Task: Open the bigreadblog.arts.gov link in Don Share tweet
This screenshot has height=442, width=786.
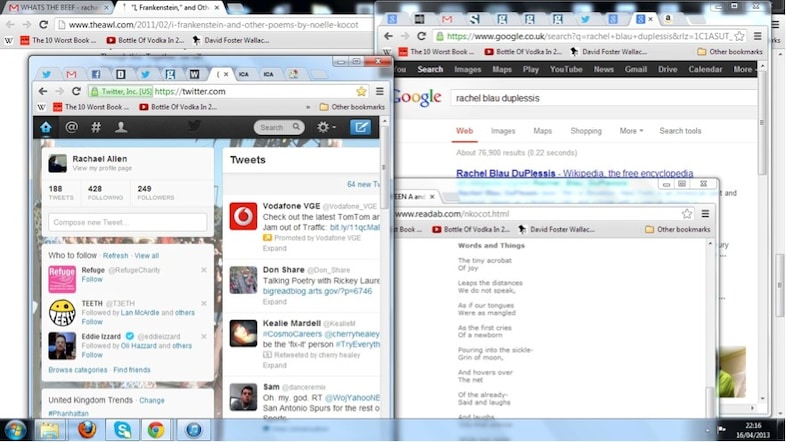Action: [317, 291]
